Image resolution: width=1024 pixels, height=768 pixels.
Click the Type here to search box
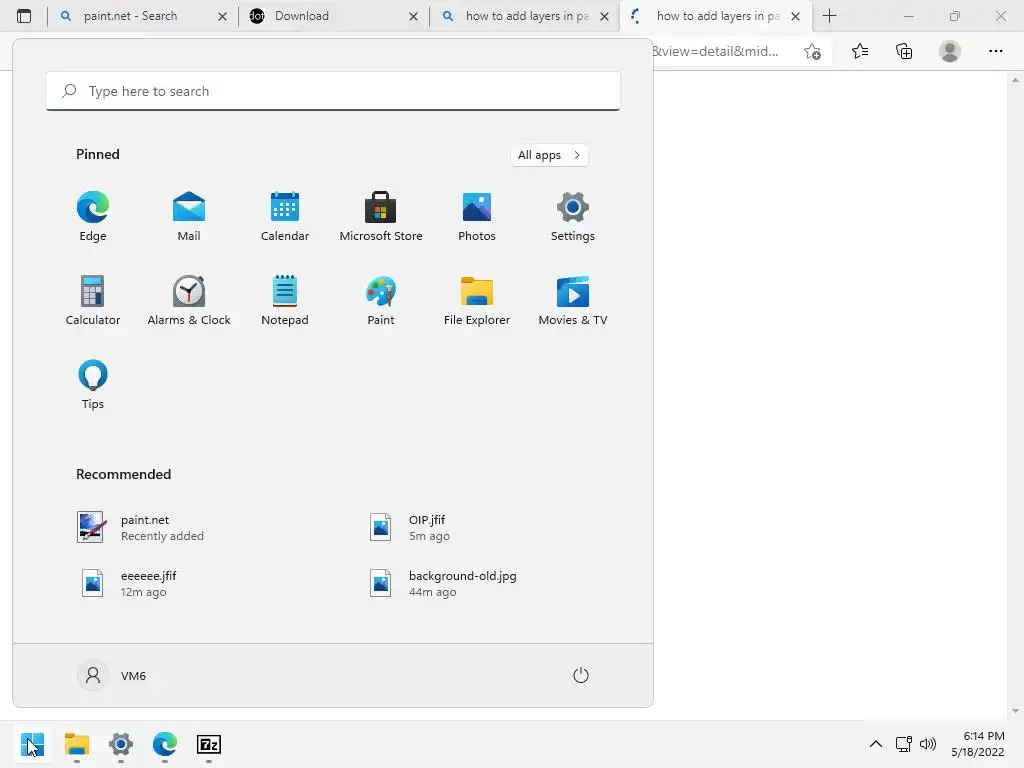point(333,91)
